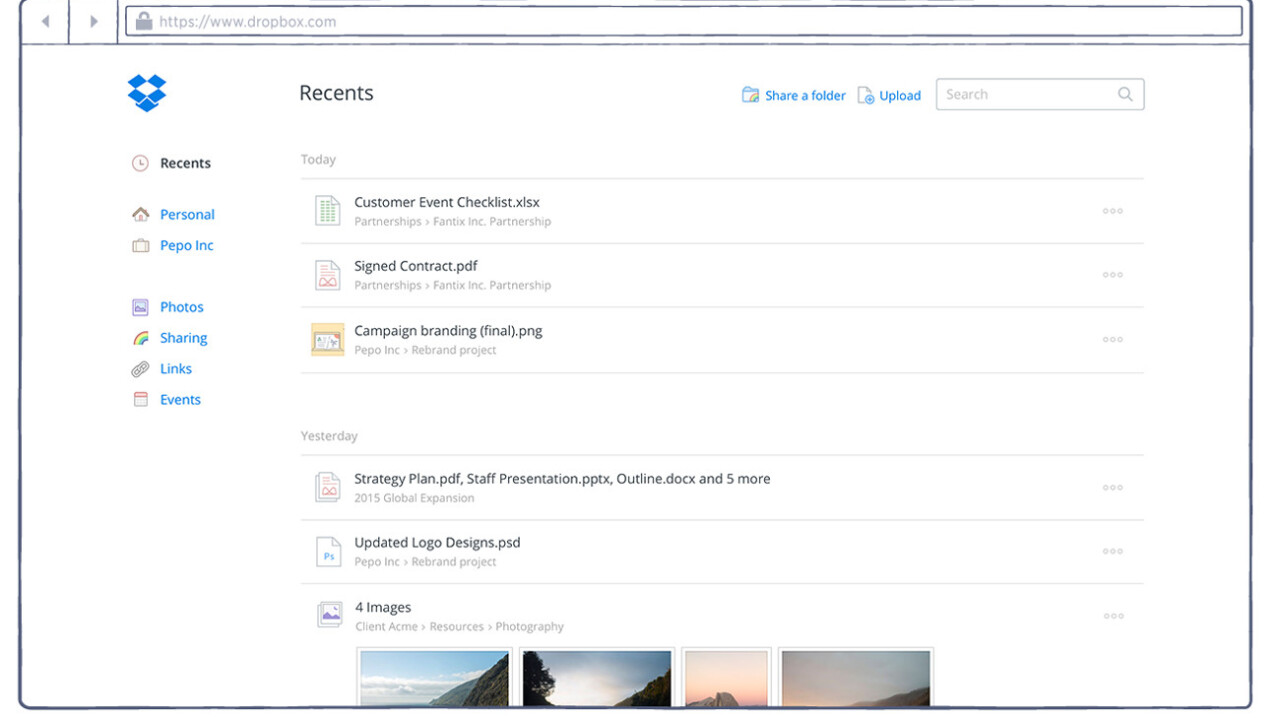Click the Updated Logo Designs Photoshop icon
The image size is (1280, 720).
(327, 552)
